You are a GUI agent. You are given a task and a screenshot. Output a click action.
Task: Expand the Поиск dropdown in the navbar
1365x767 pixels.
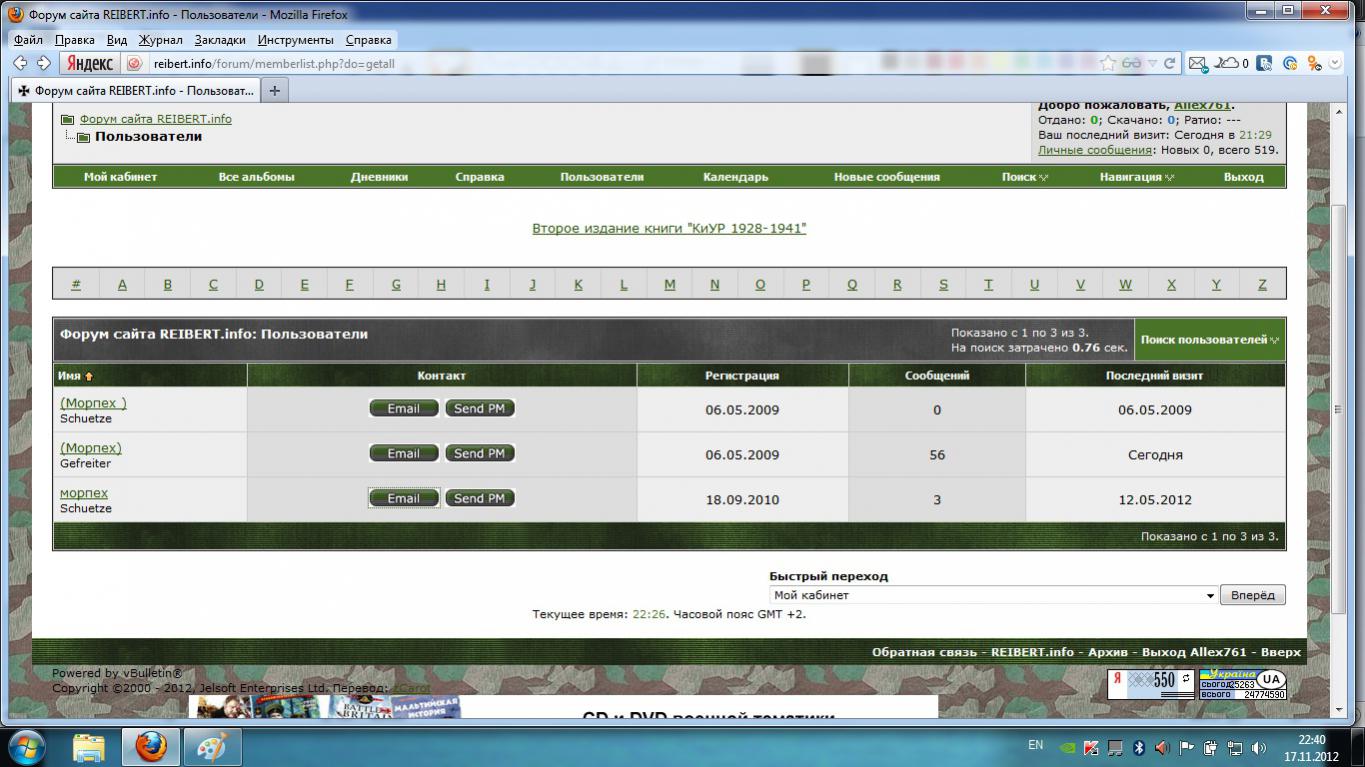pos(1025,177)
